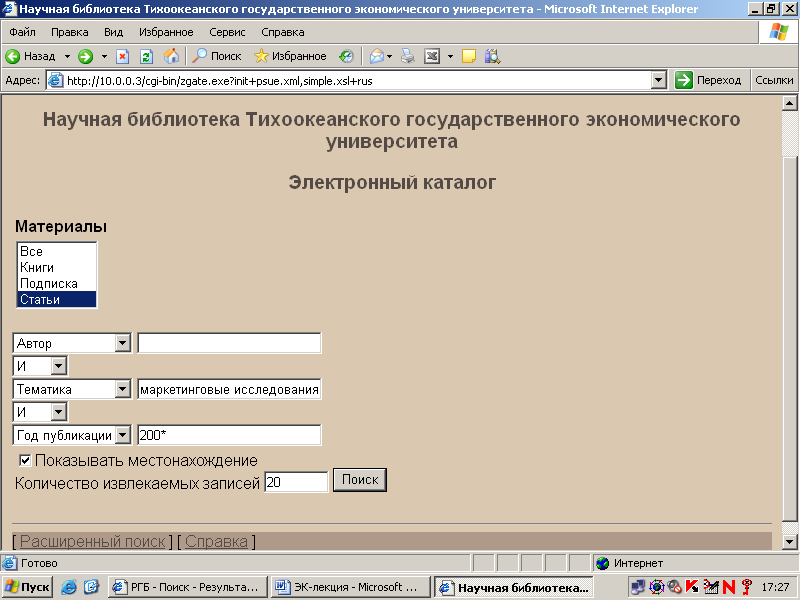Select Книги in the Материалы list

pos(56,267)
